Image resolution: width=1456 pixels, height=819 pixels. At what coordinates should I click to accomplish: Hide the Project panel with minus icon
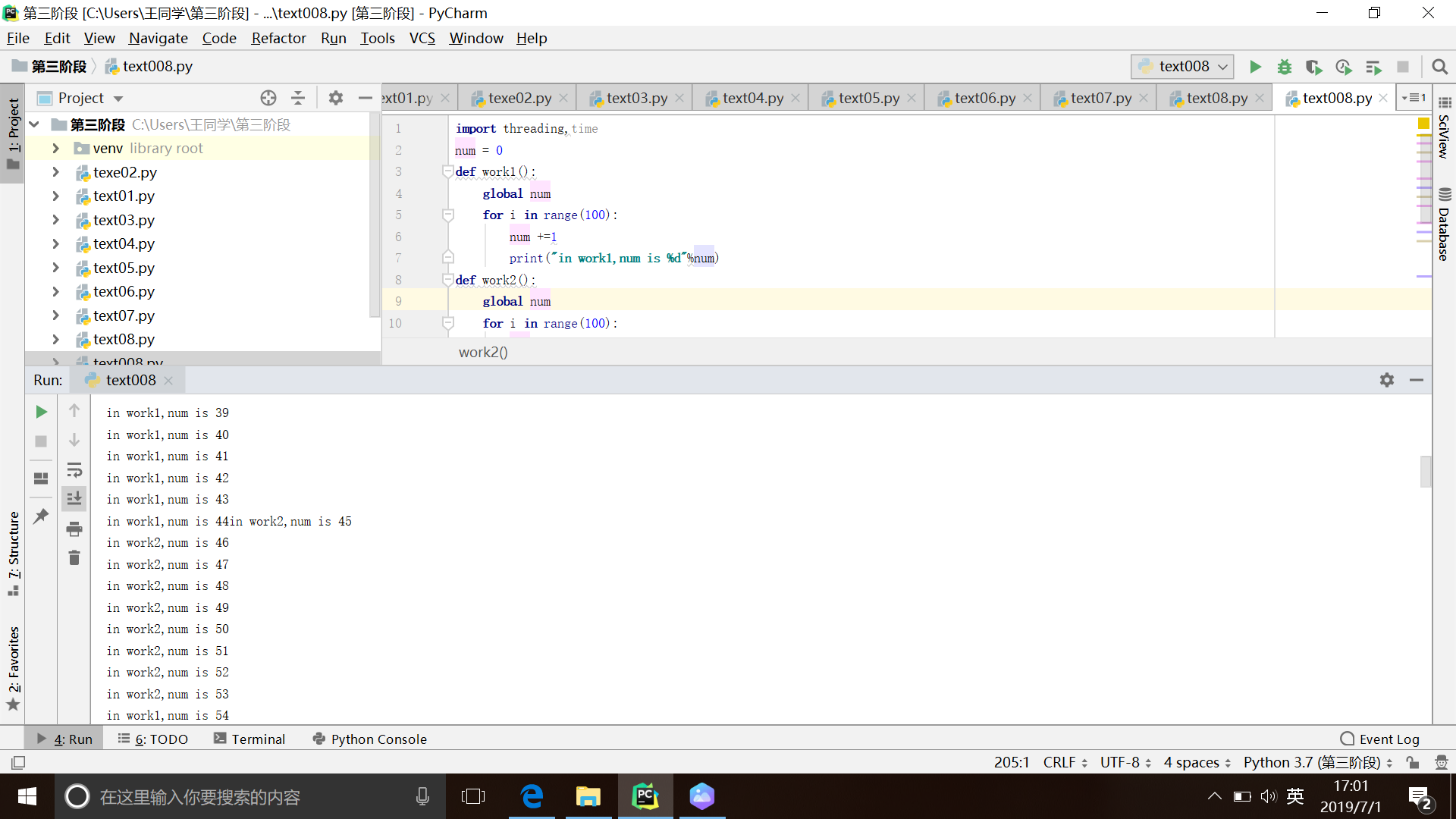pyautogui.click(x=365, y=98)
